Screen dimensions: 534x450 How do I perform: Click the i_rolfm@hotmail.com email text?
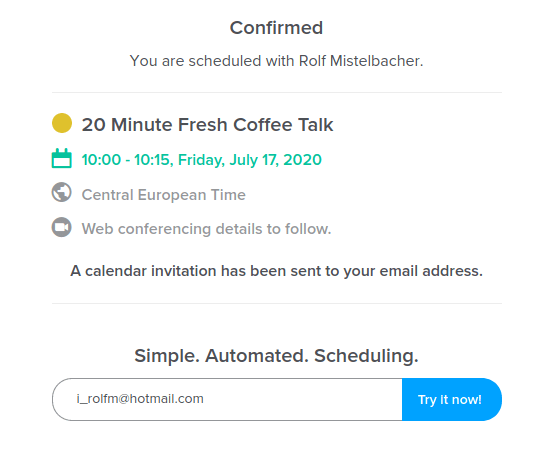coord(140,399)
